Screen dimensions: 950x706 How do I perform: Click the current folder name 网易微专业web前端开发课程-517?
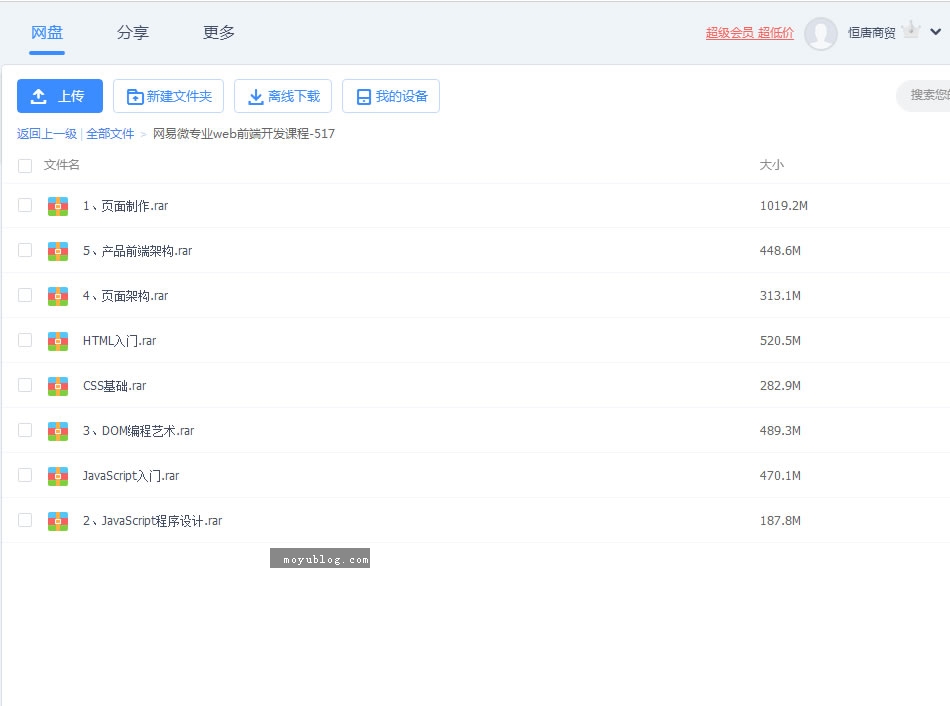coord(244,134)
